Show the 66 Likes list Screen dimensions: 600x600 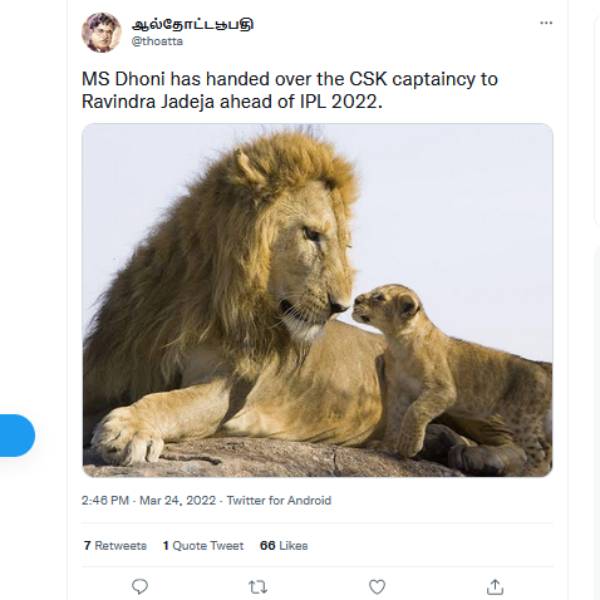point(283,546)
